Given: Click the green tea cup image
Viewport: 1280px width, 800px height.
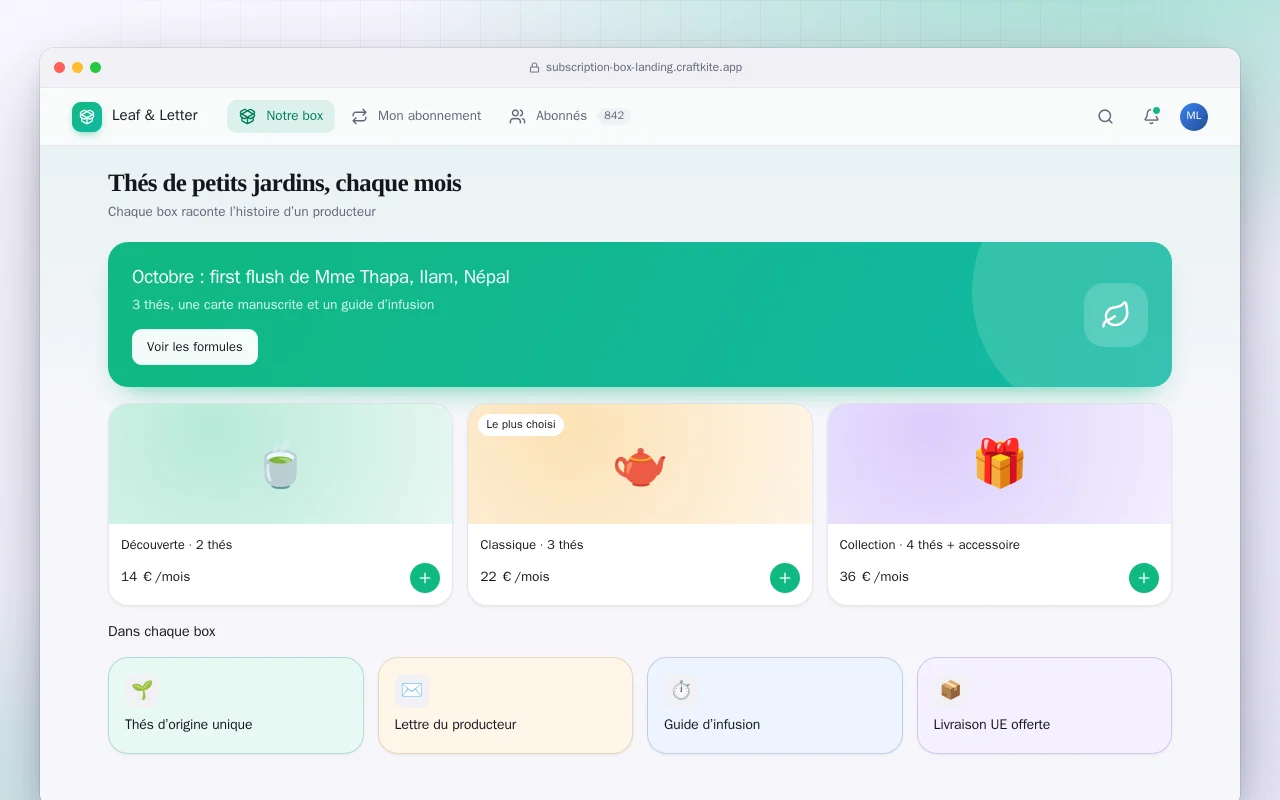Looking at the screenshot, I should tap(281, 466).
